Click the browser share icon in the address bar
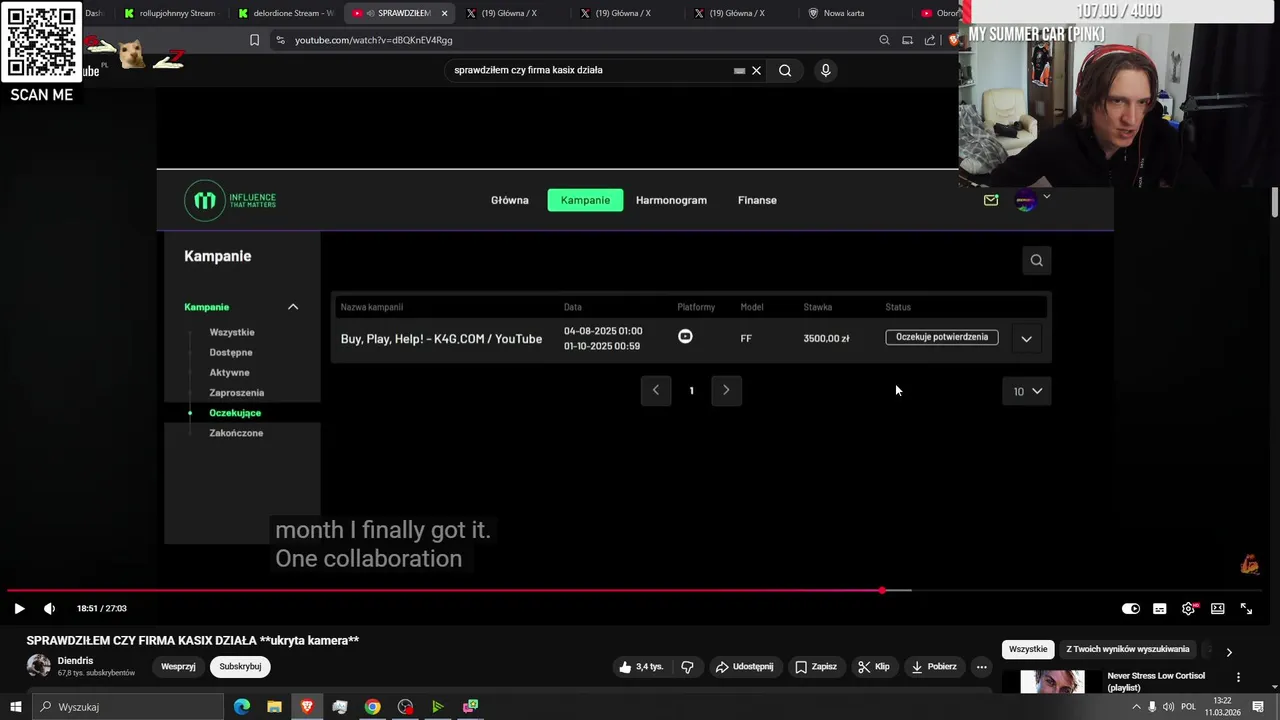The image size is (1280, 720). [x=930, y=40]
